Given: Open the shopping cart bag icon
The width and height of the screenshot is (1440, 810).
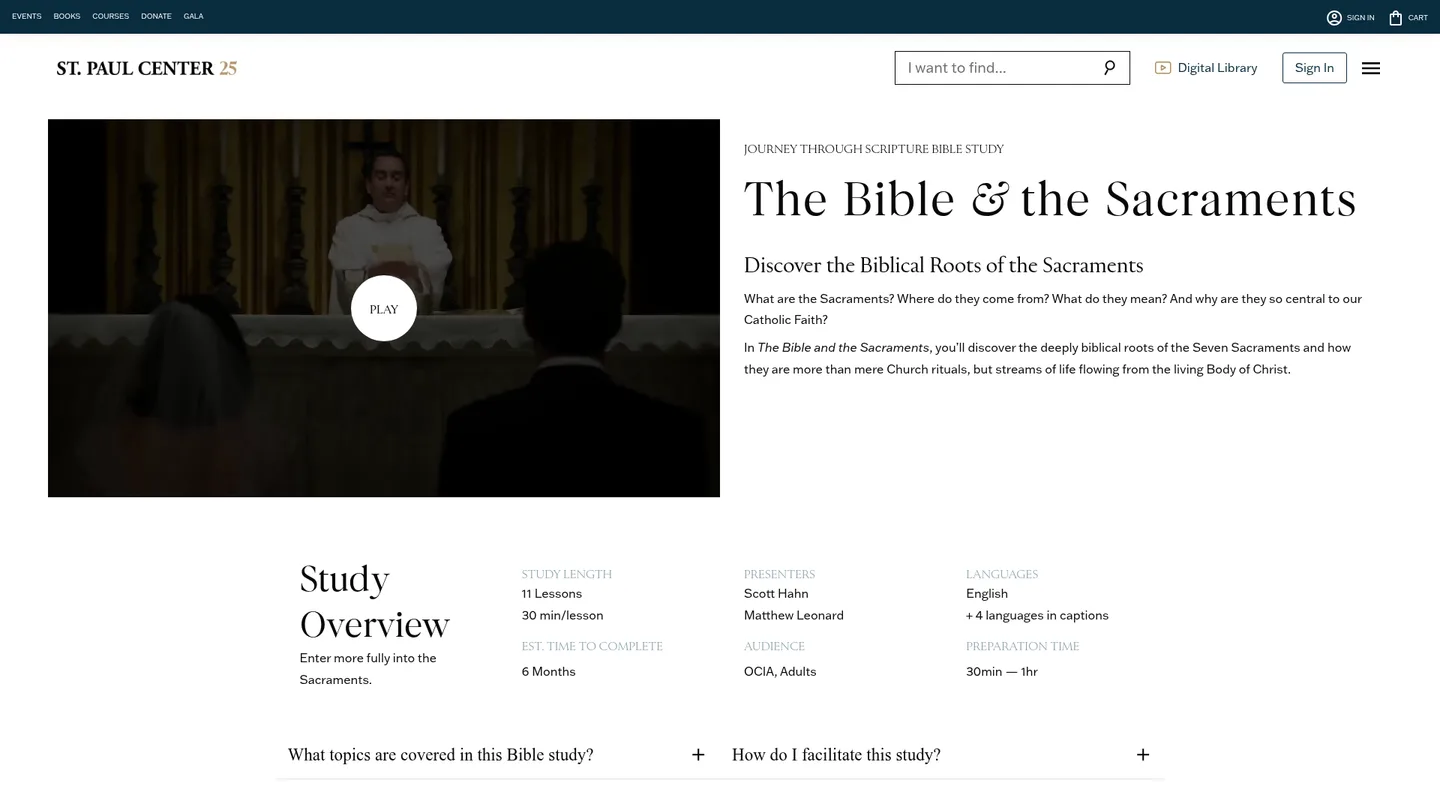Looking at the screenshot, I should 1396,17.
